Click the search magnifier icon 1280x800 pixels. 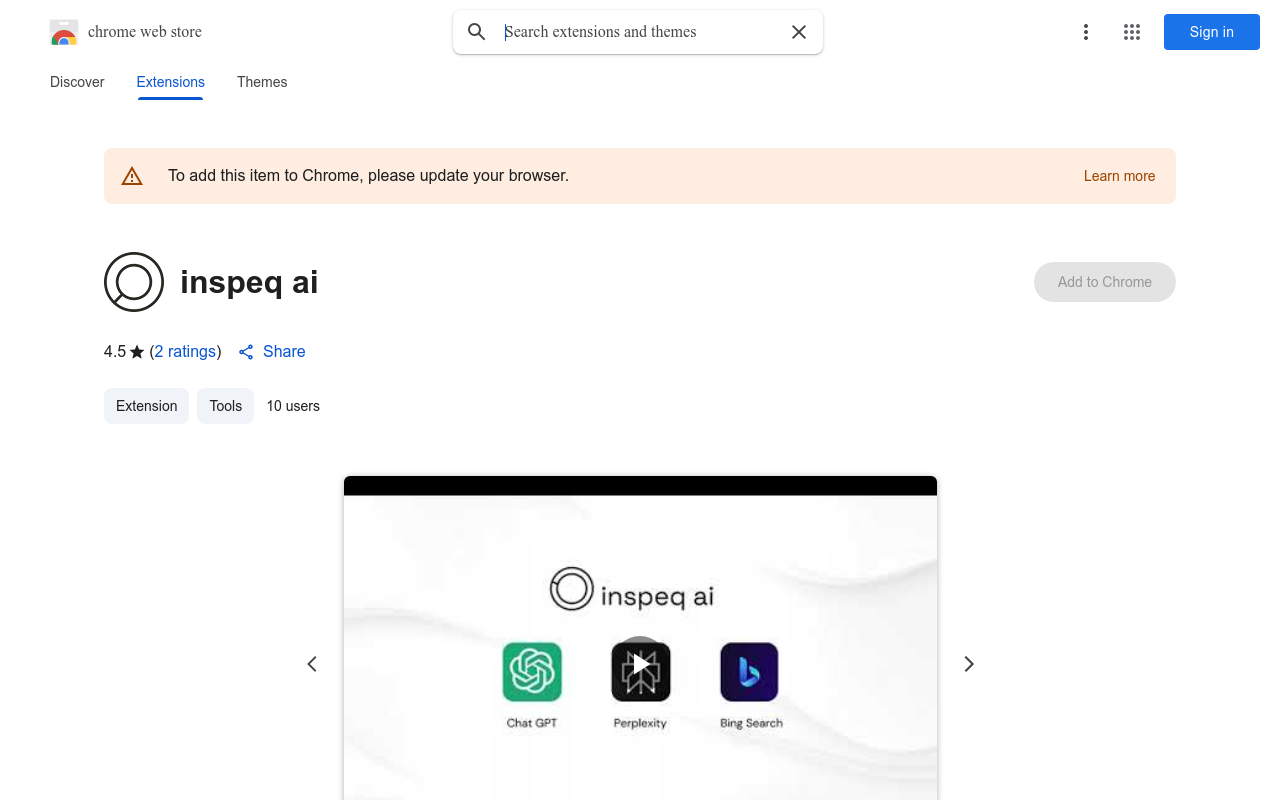477,32
